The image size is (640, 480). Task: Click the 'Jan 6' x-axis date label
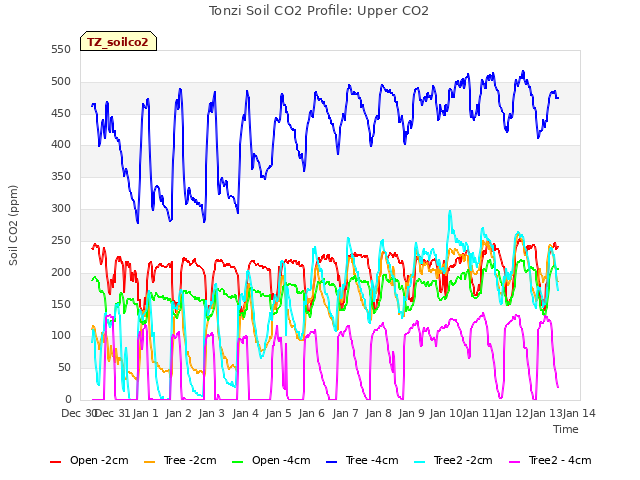pyautogui.click(x=311, y=413)
